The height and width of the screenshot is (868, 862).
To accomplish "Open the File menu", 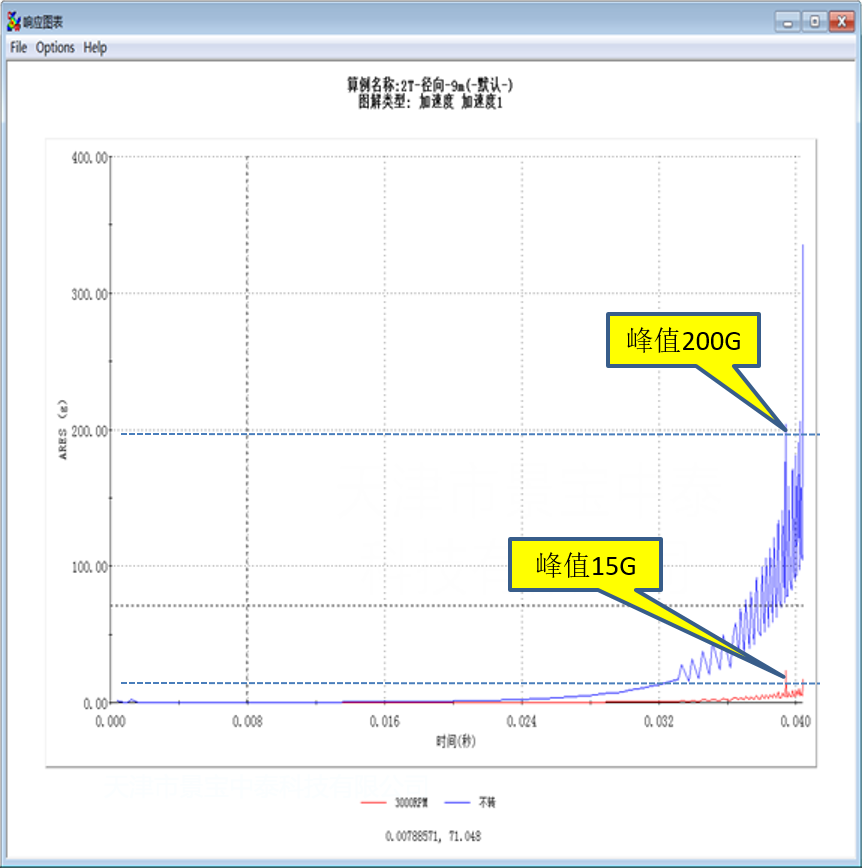I will pos(18,48).
